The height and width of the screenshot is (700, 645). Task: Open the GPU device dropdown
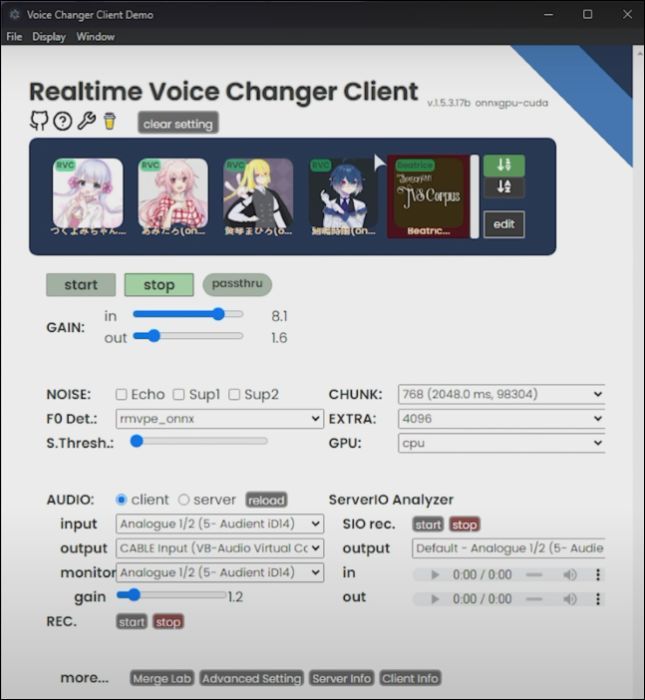(501, 443)
